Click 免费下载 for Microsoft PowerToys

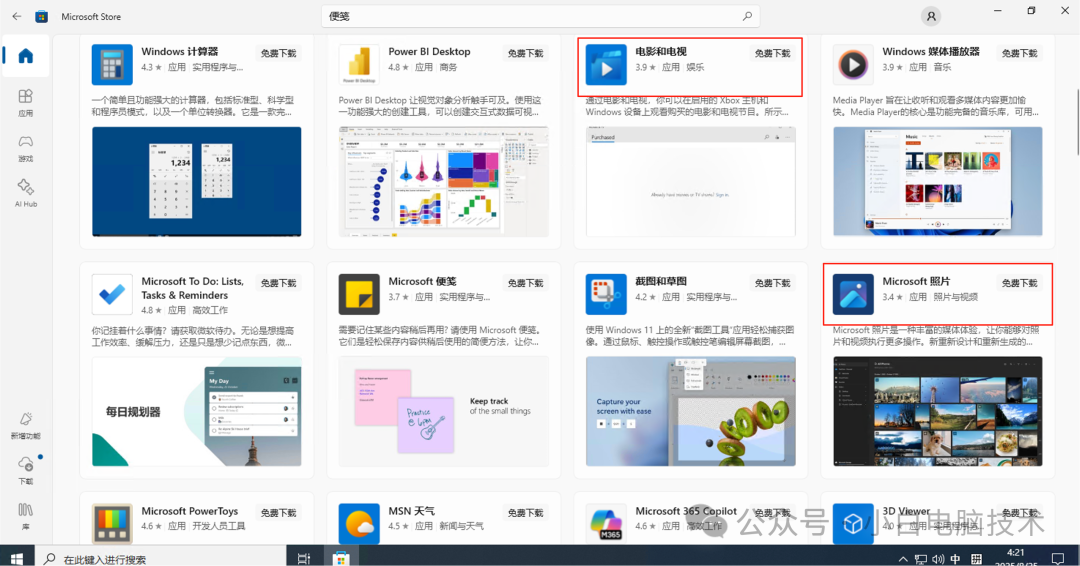(x=278, y=513)
